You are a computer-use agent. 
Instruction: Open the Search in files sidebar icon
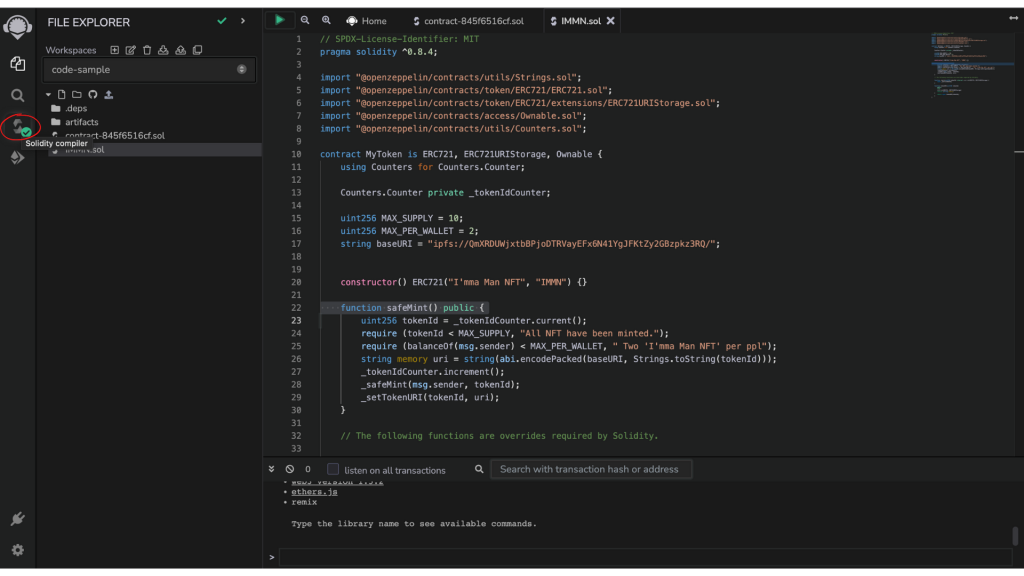coord(18,95)
